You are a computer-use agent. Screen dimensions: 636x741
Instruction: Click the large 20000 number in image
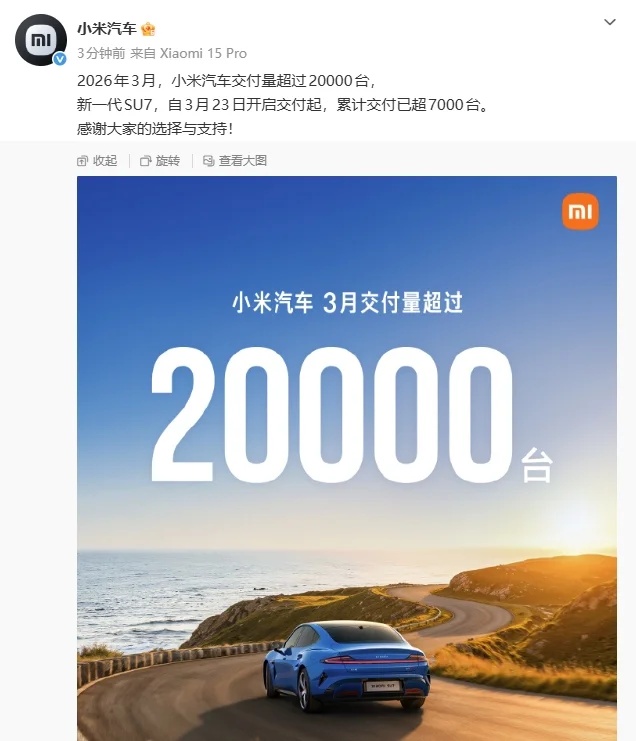[332, 415]
